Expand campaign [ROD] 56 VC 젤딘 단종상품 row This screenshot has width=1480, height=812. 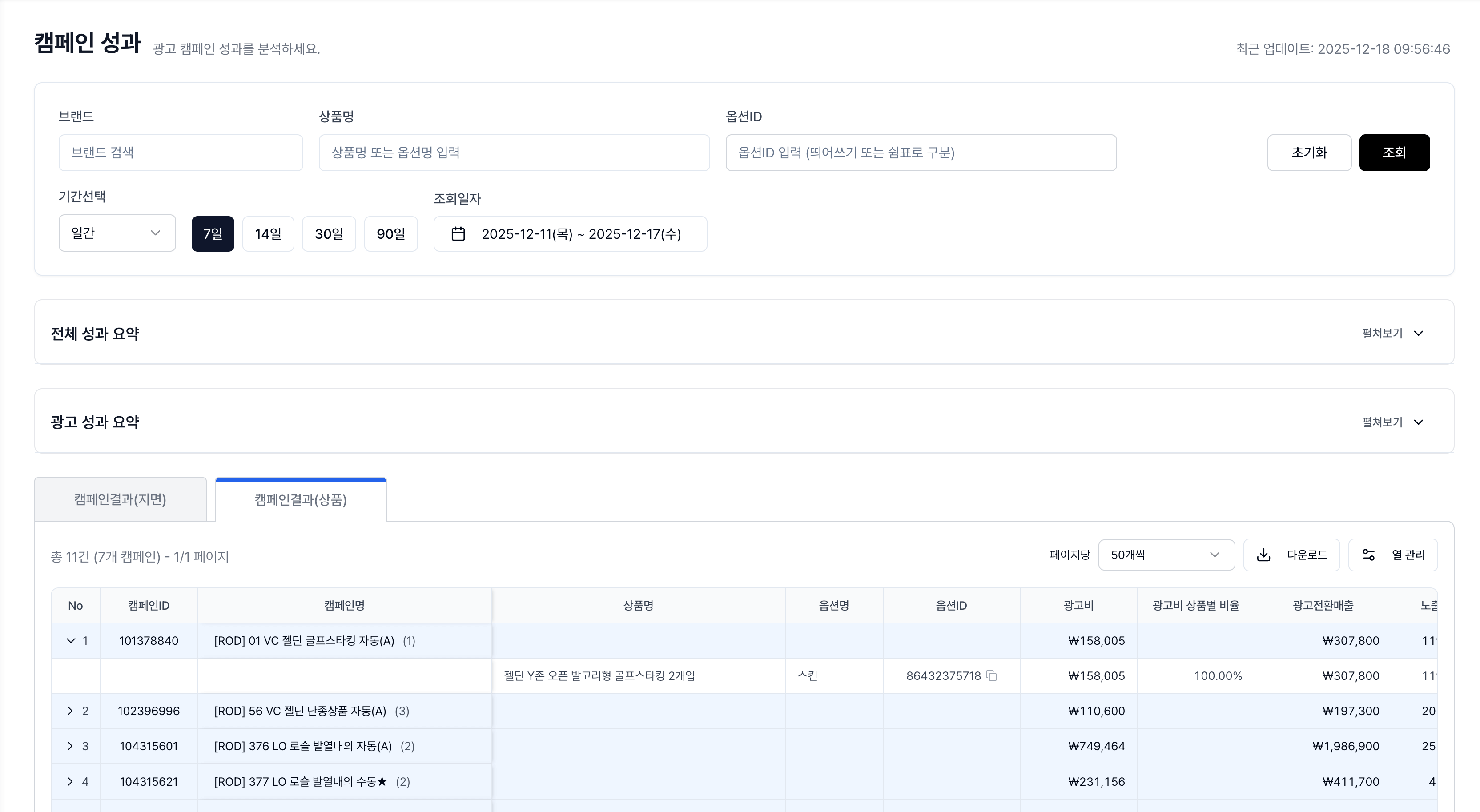point(70,711)
